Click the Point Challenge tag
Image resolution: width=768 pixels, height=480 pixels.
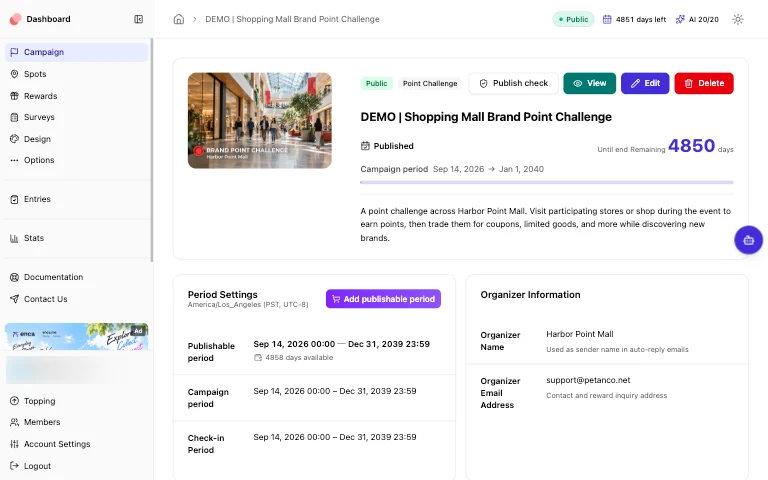tap(430, 83)
